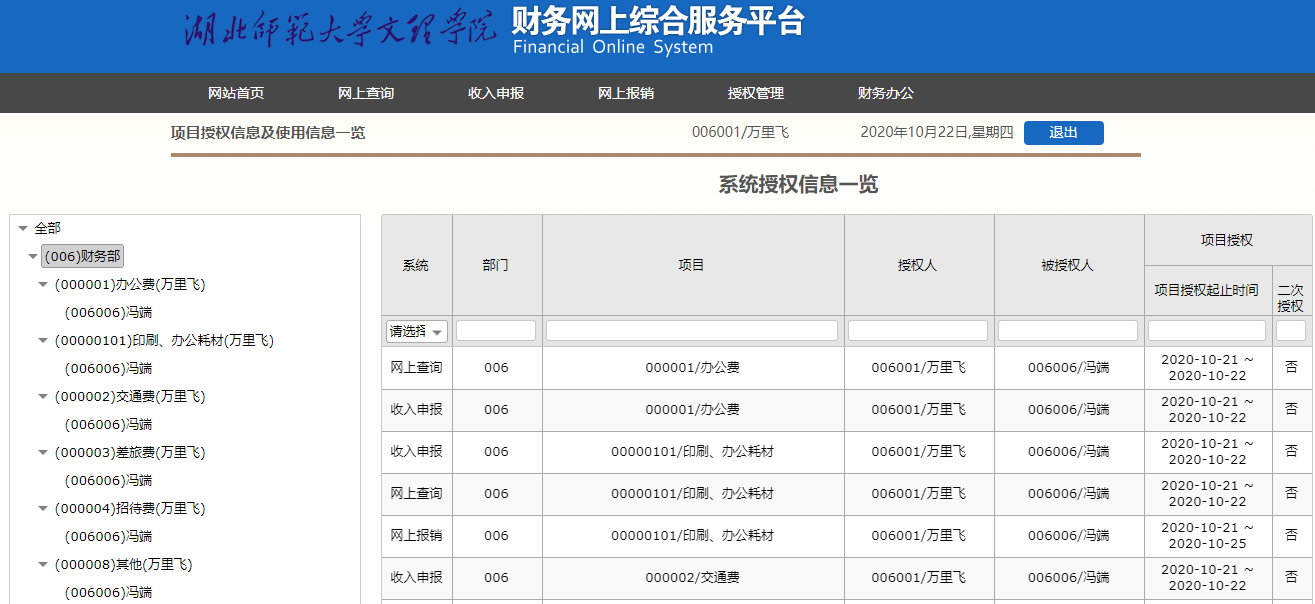Collapse the (006)财务部 tree arrow
This screenshot has width=1315, height=604.
(x=33, y=257)
